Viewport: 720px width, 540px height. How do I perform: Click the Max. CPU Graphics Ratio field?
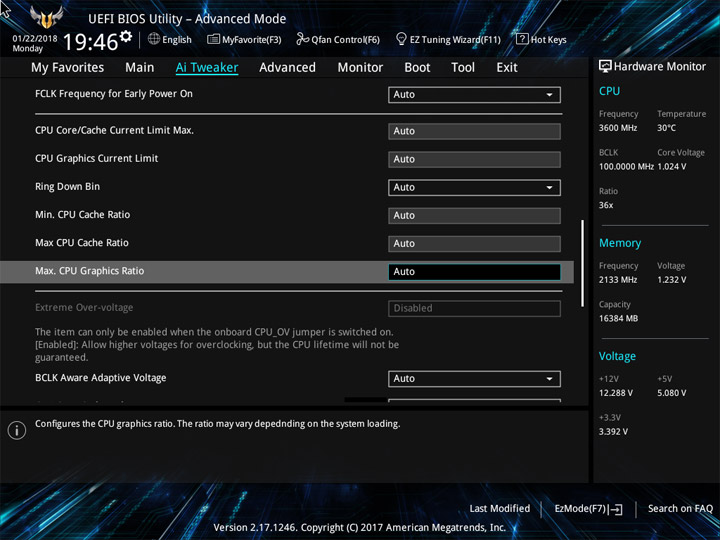click(474, 272)
